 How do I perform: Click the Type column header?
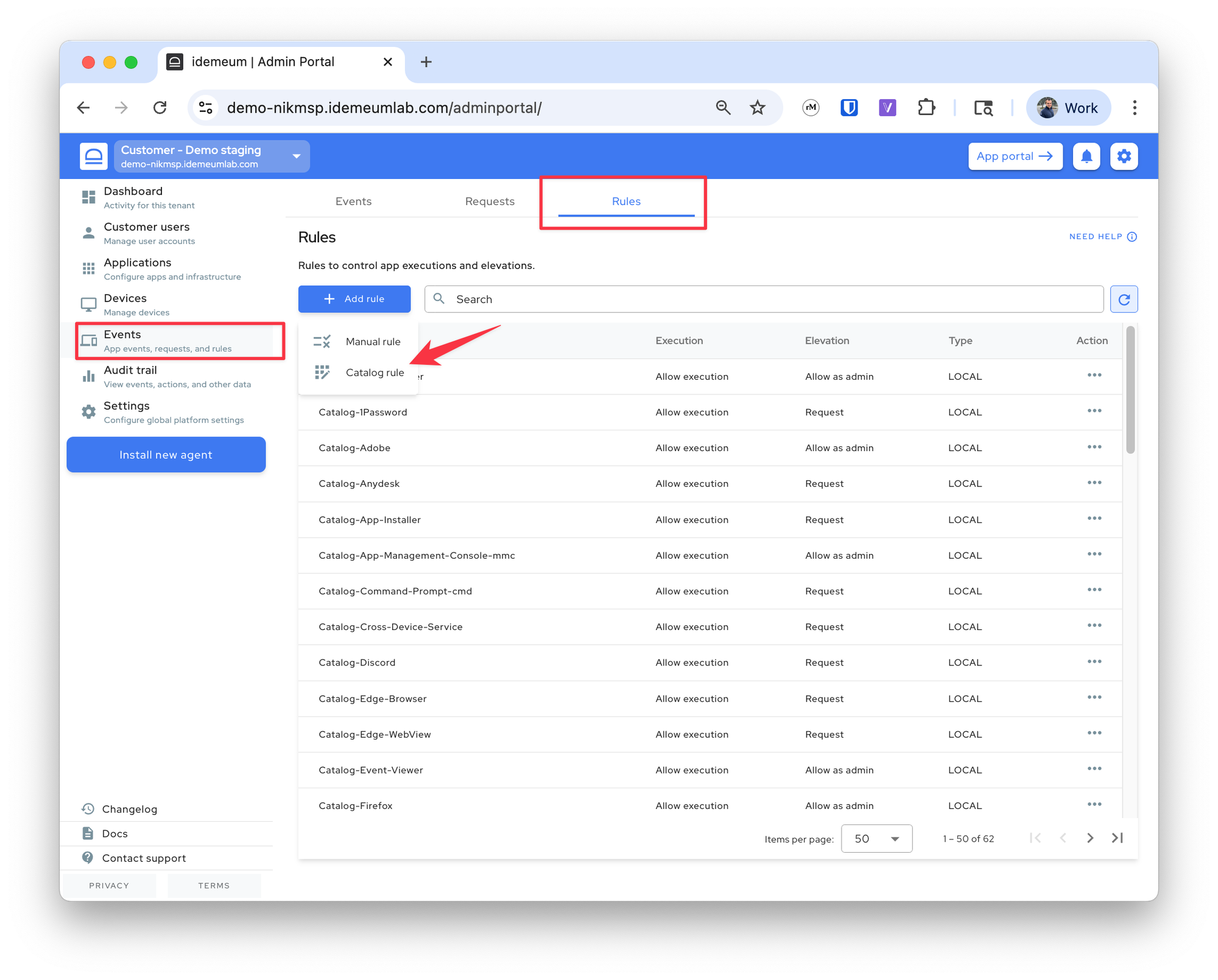coord(960,341)
